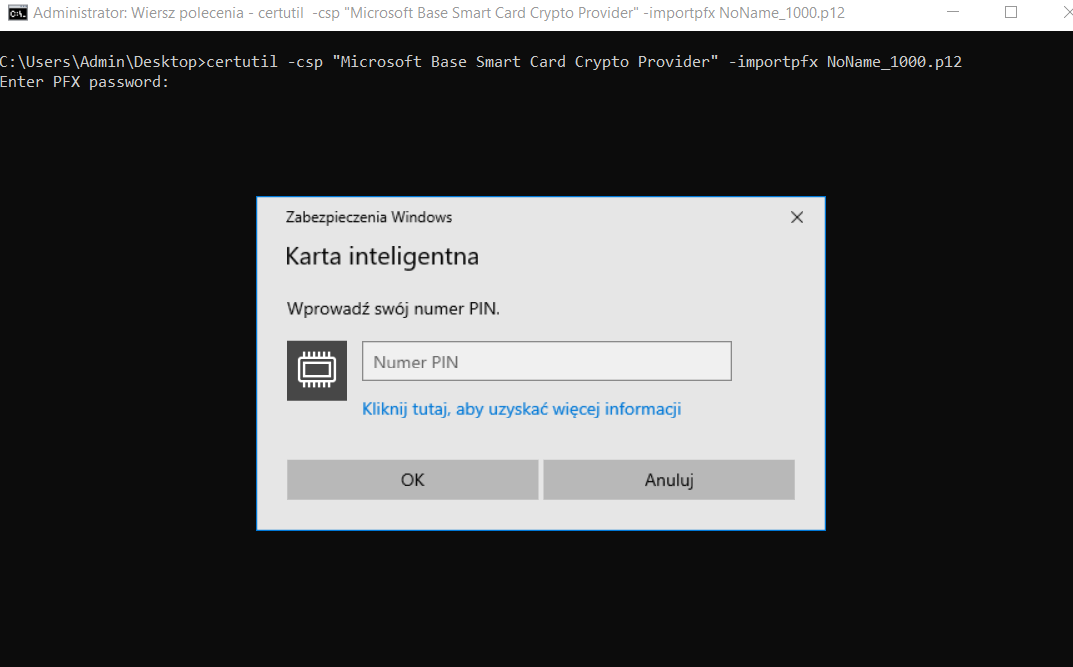Click the 'Enter PFX password:' prompt line
Screen dimensions: 1073x667
85,82
